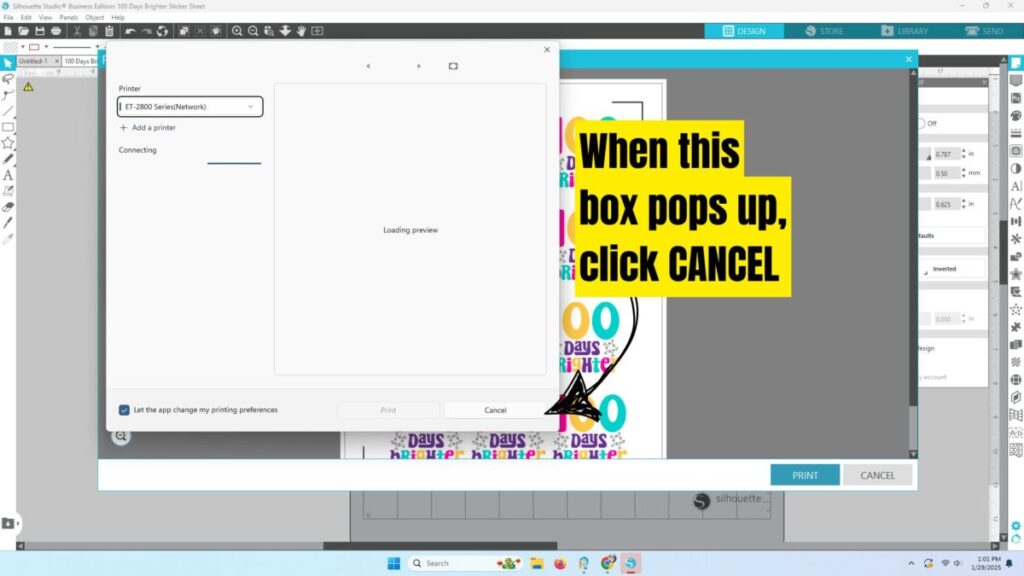The width and height of the screenshot is (1024, 576).
Task: Select the Knife tool
Action: pos(8,223)
